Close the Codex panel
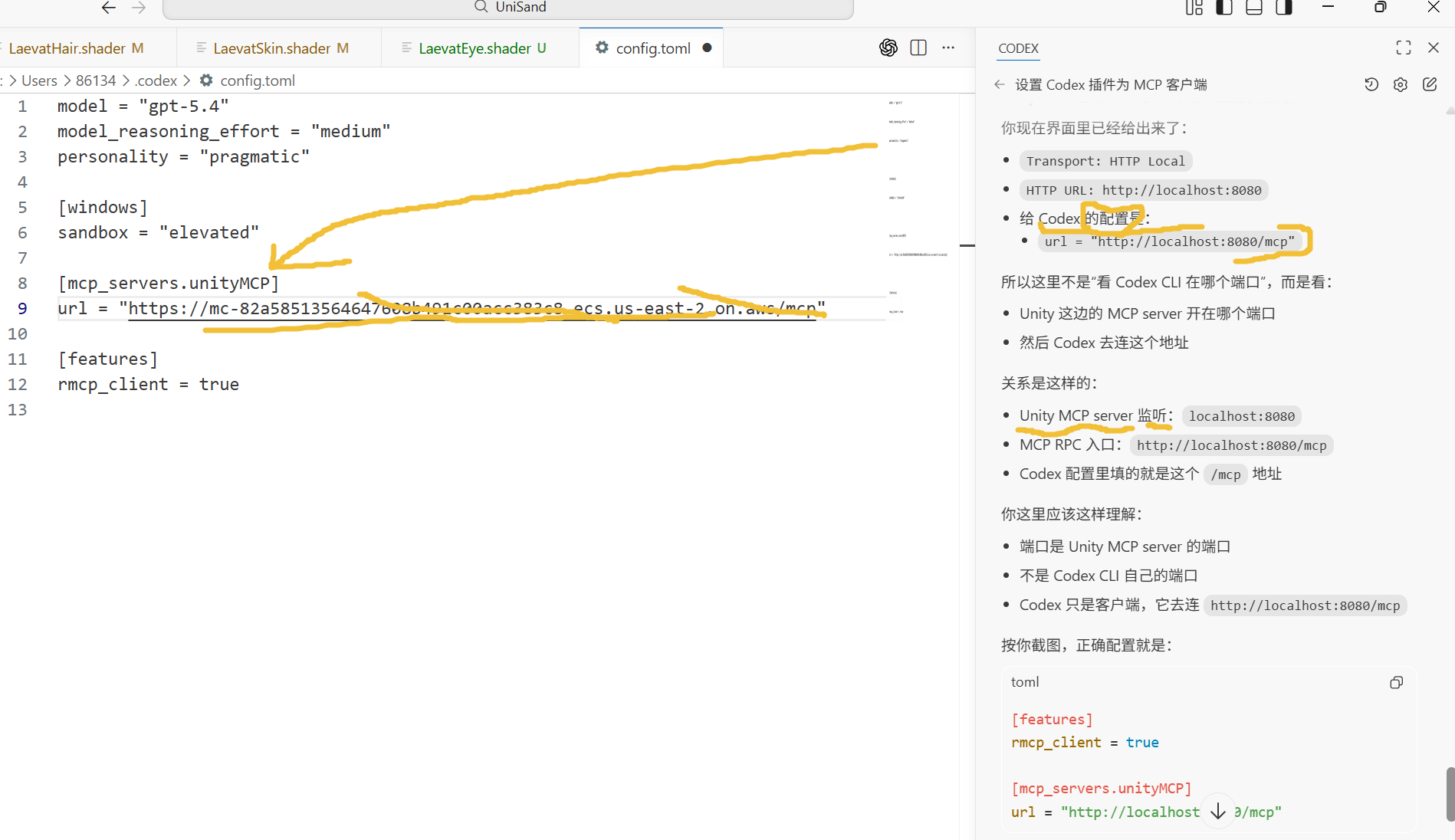 coord(1434,48)
